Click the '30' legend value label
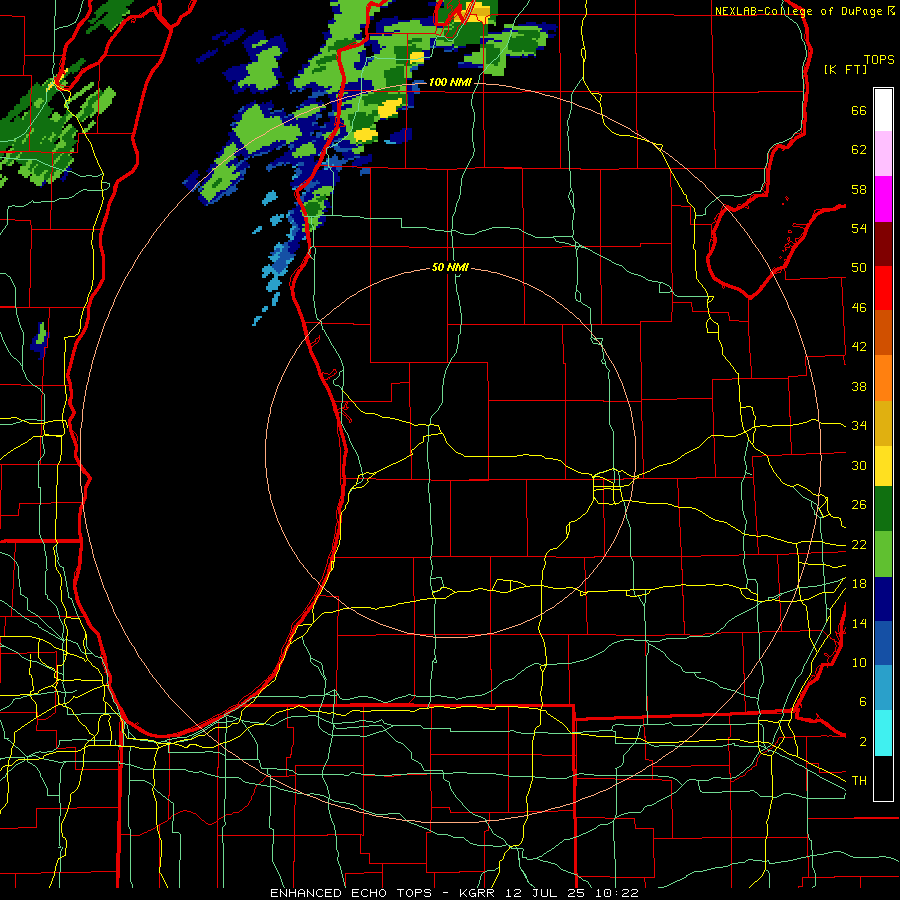900x900 pixels. [x=859, y=465]
